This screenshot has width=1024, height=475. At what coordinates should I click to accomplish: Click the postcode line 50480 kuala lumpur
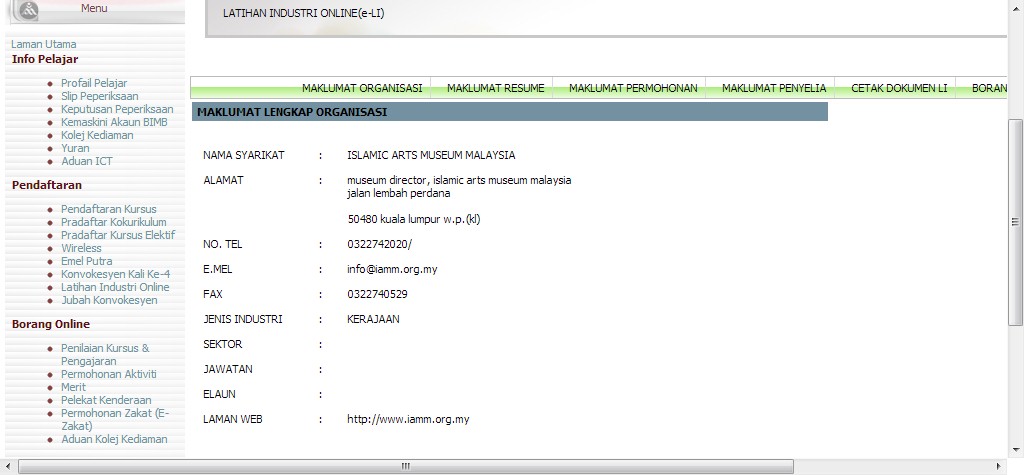point(414,220)
